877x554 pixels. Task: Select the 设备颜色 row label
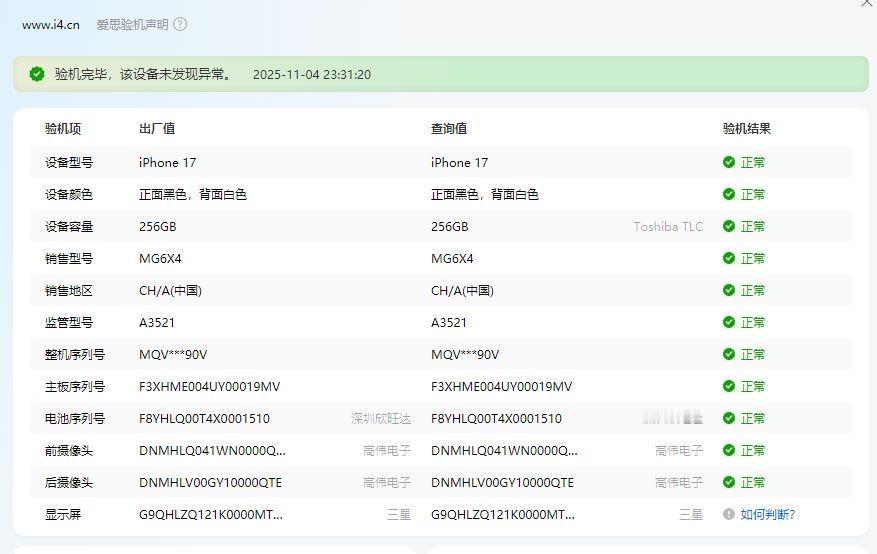click(69, 195)
